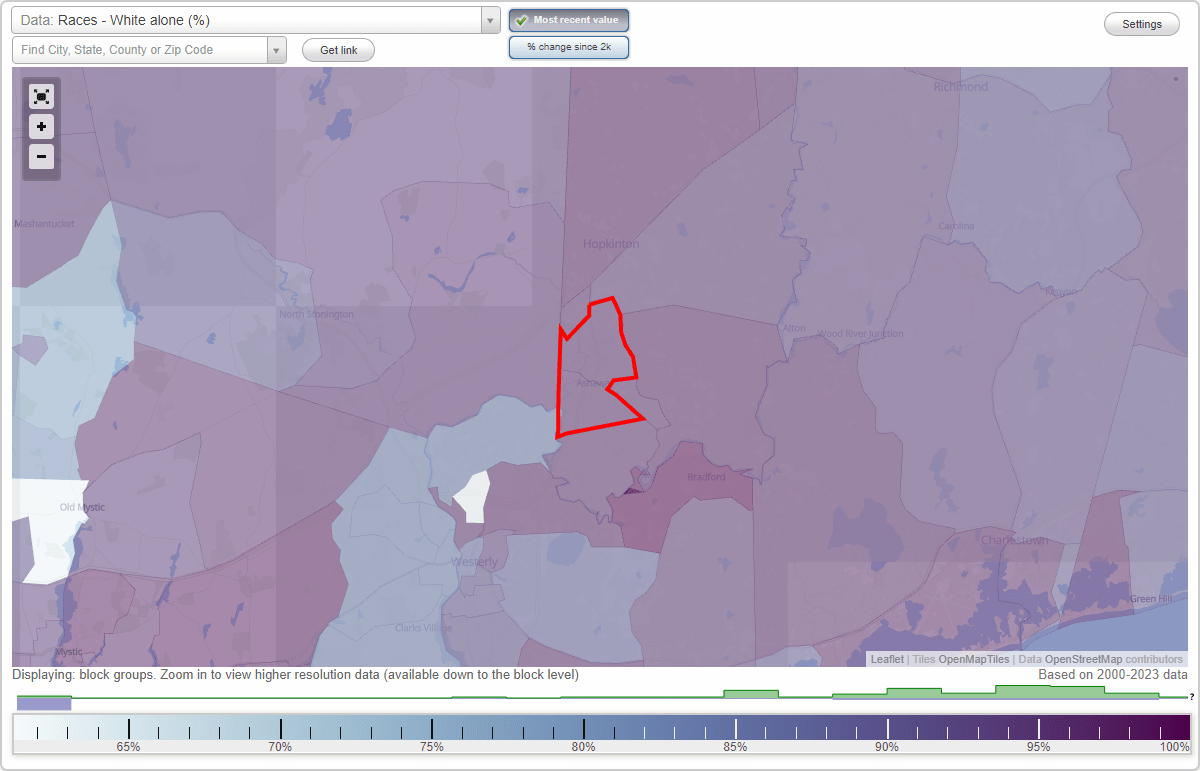Click Westerly on the map
The height and width of the screenshot is (771, 1200).
pyautogui.click(x=475, y=561)
